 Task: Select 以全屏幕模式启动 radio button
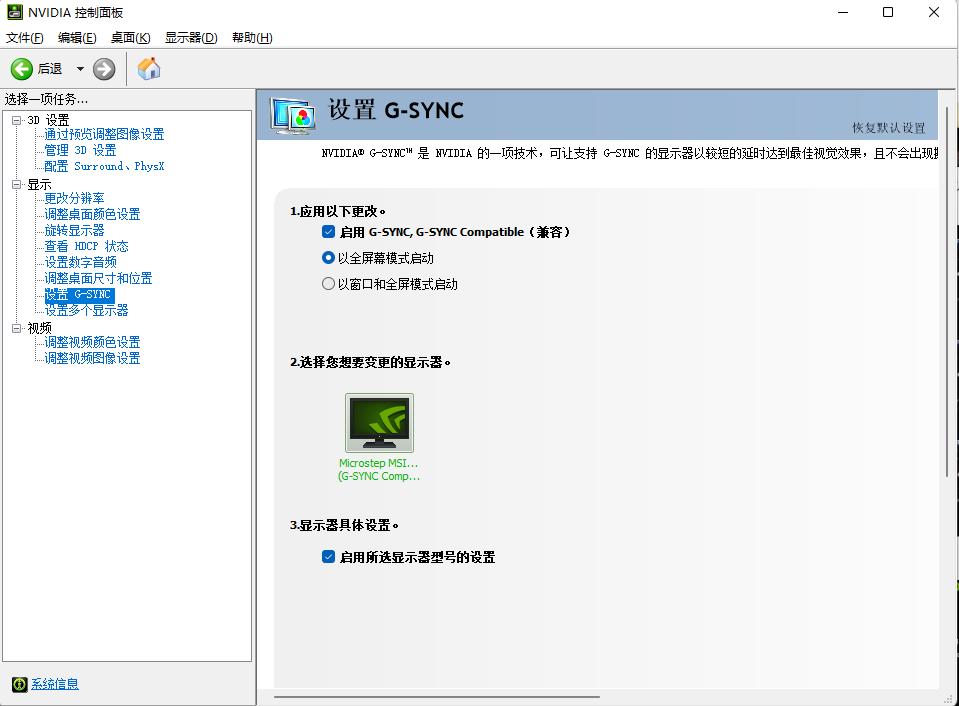(x=328, y=257)
